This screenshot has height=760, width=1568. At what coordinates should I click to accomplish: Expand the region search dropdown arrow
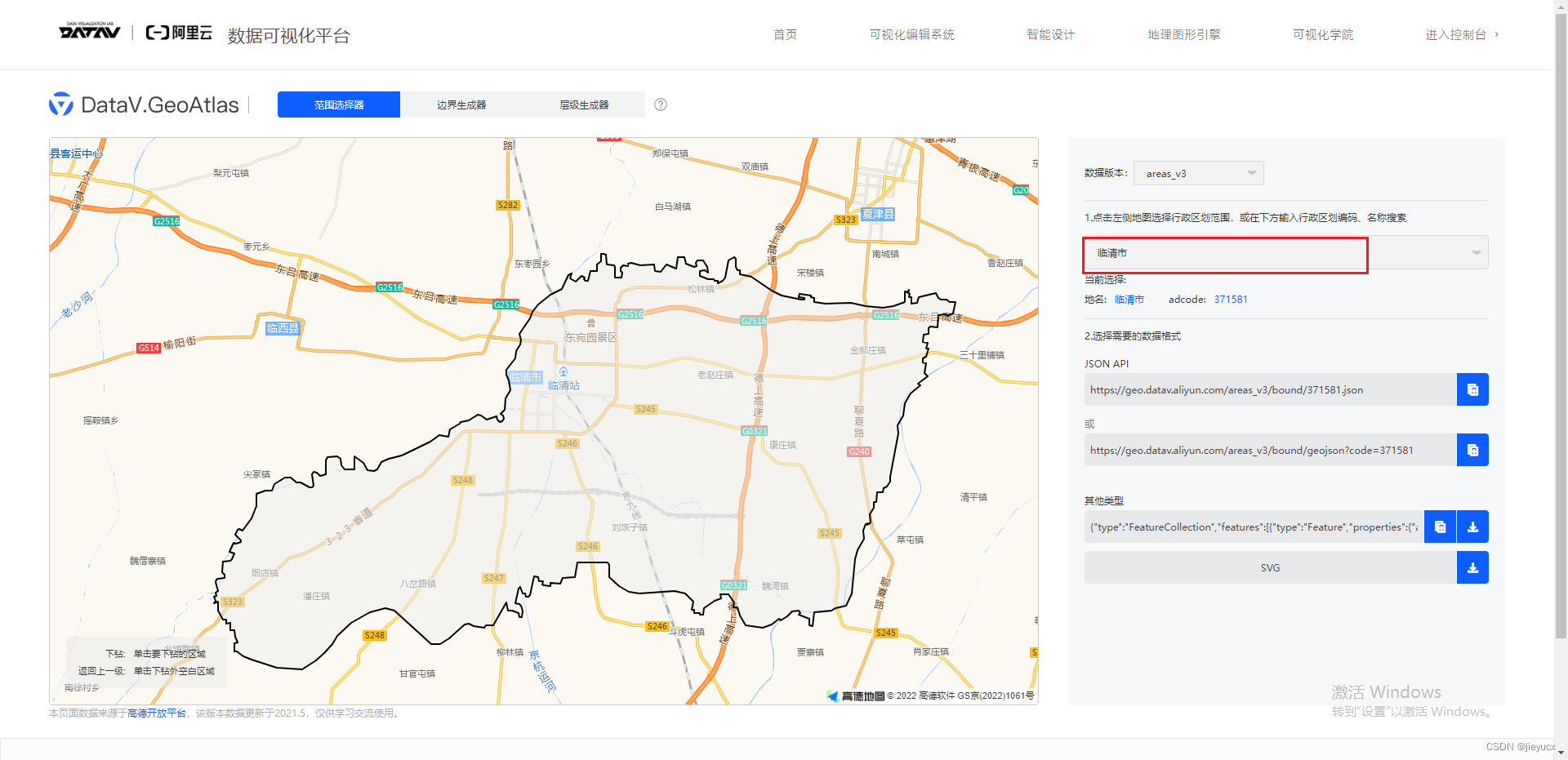pyautogui.click(x=1475, y=252)
